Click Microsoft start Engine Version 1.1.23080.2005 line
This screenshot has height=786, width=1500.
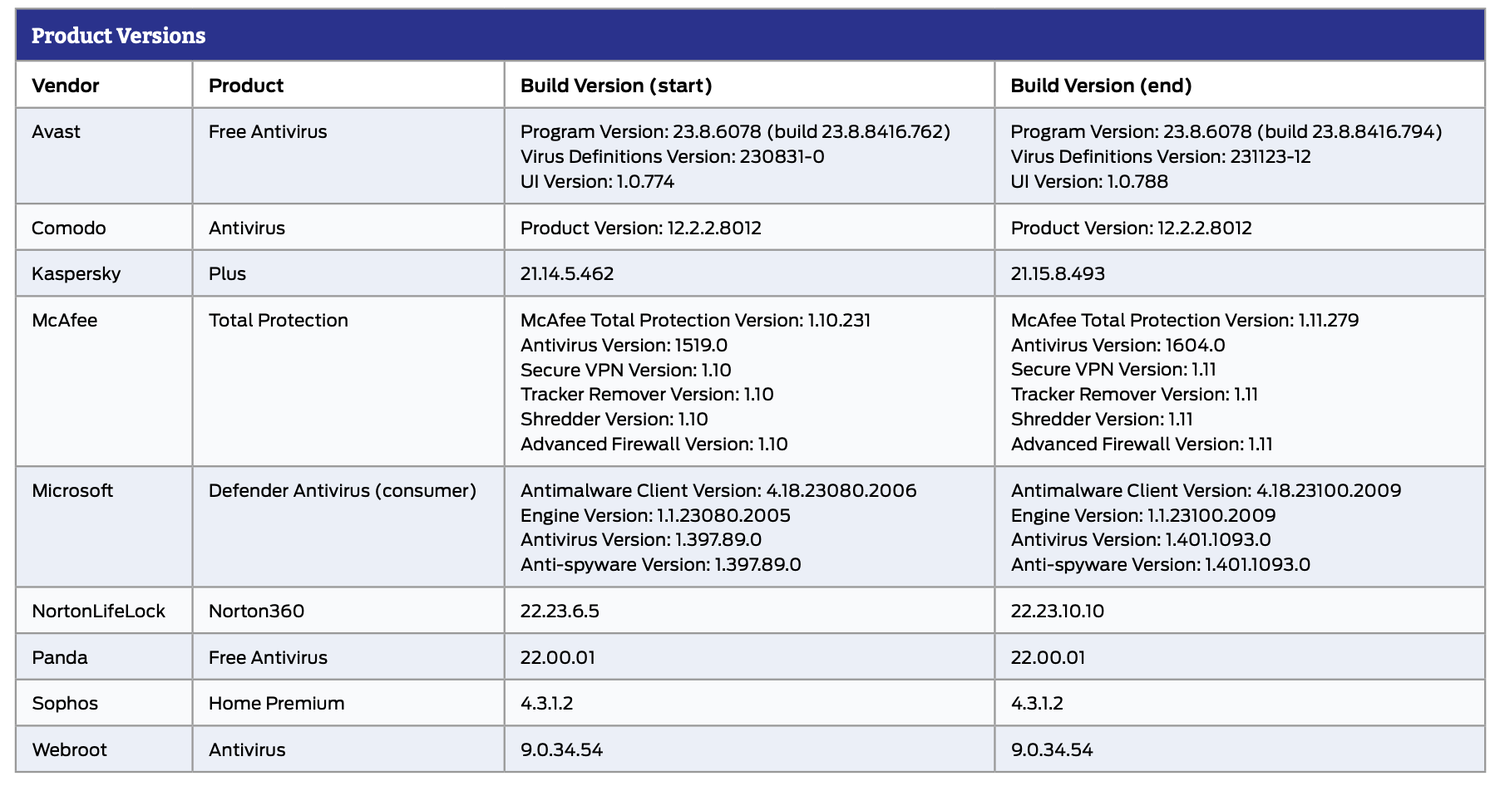pos(655,516)
